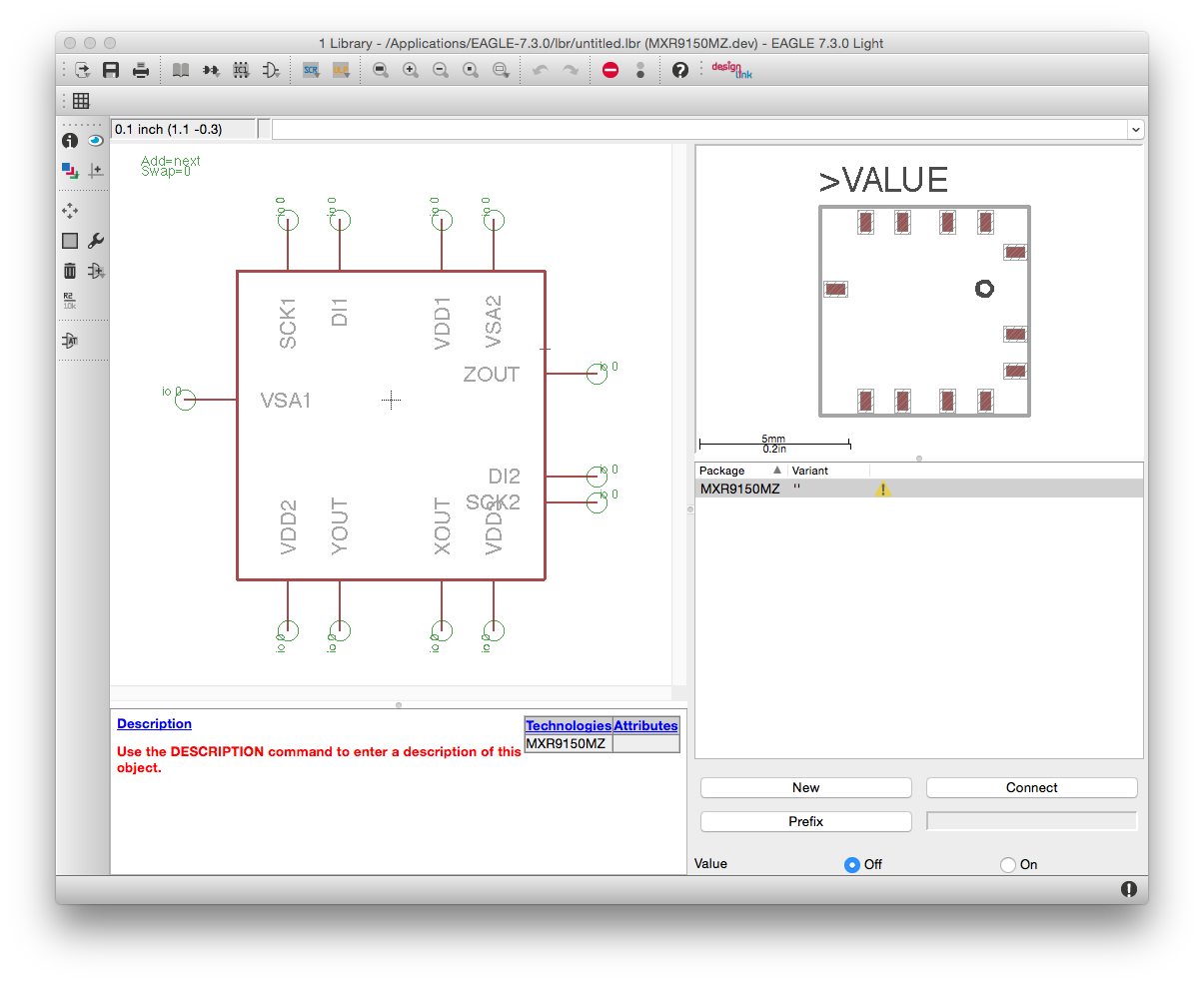The width and height of the screenshot is (1204, 984).
Task: Select the Name R2 tool
Action: coord(70,301)
